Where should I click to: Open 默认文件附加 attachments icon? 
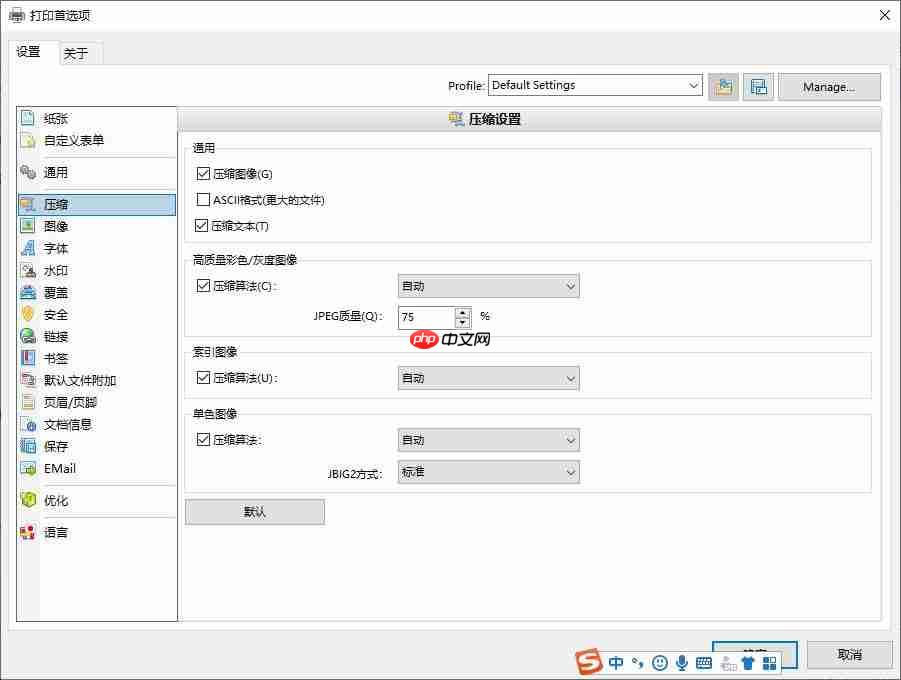(x=28, y=380)
